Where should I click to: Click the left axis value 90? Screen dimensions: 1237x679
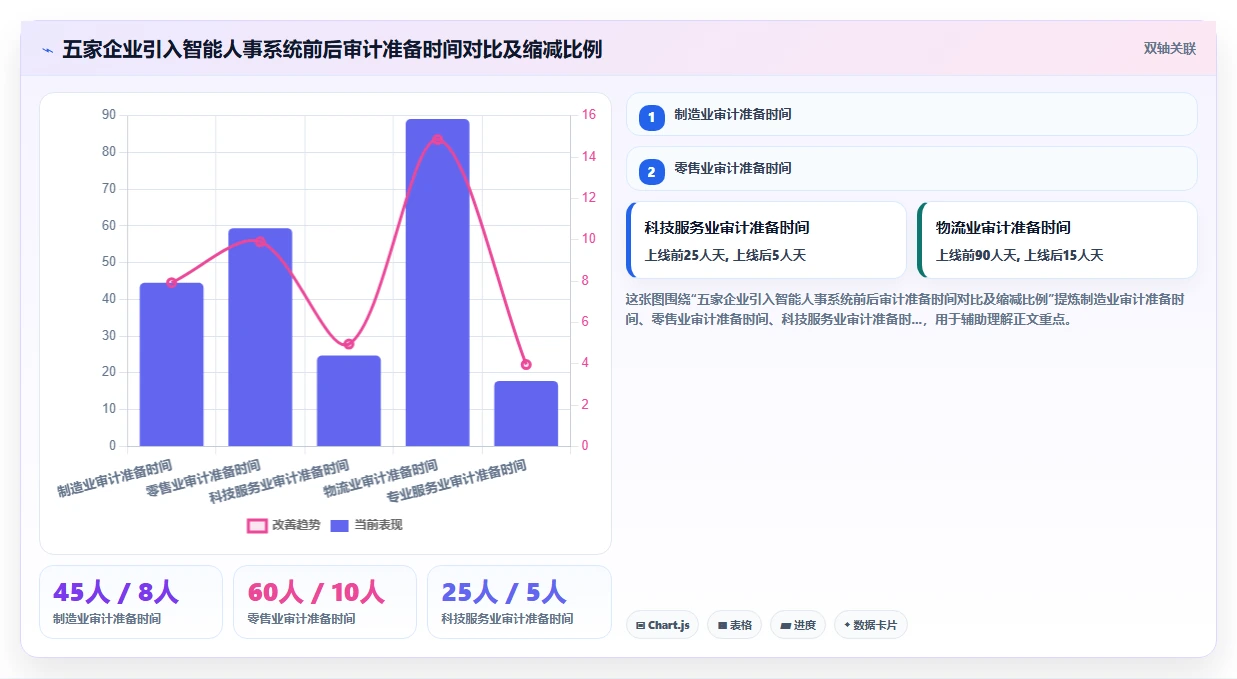point(109,115)
